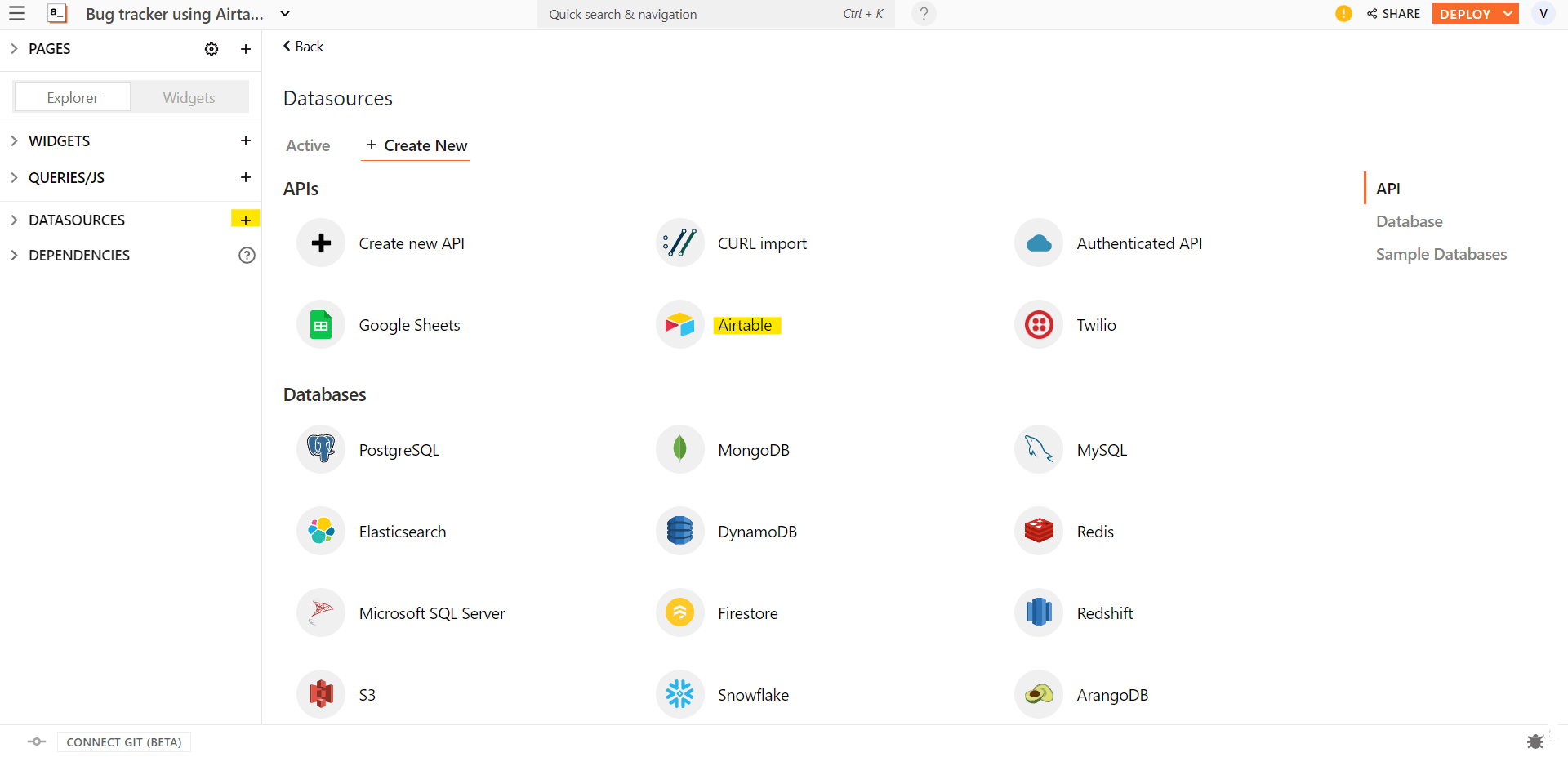Click the Redis database icon

(x=1039, y=531)
